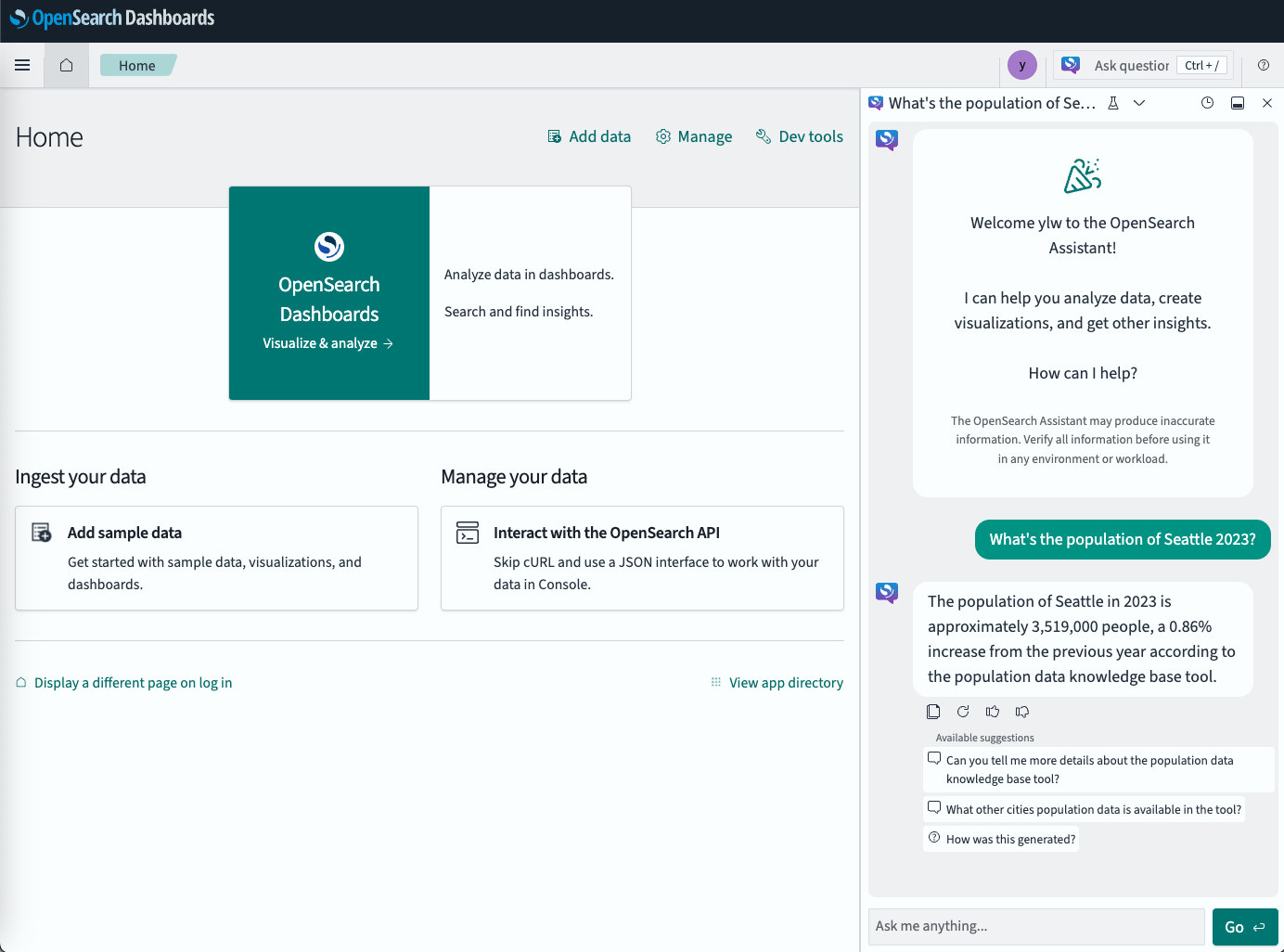Open the conversation history clock icon
This screenshot has height=952, width=1284.
1207,103
